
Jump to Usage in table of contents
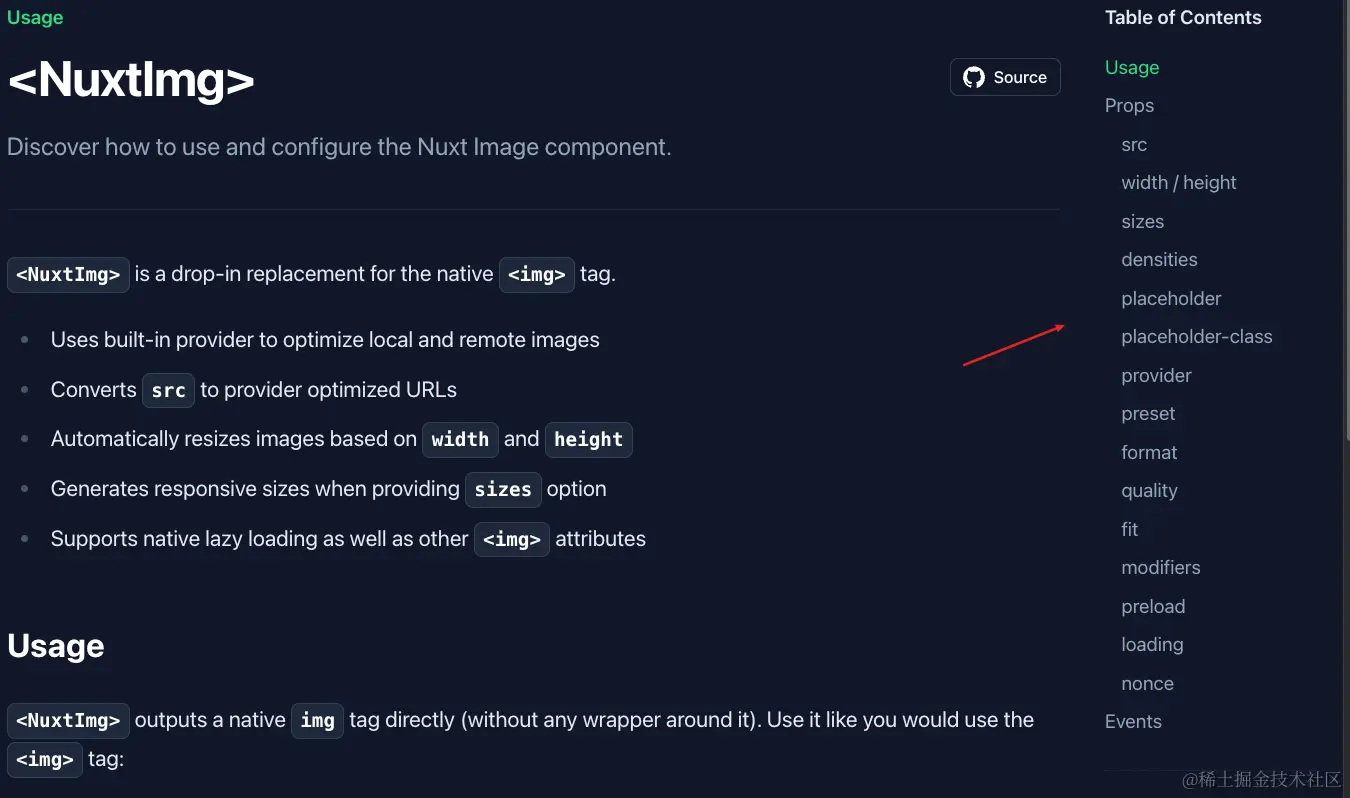[1132, 67]
